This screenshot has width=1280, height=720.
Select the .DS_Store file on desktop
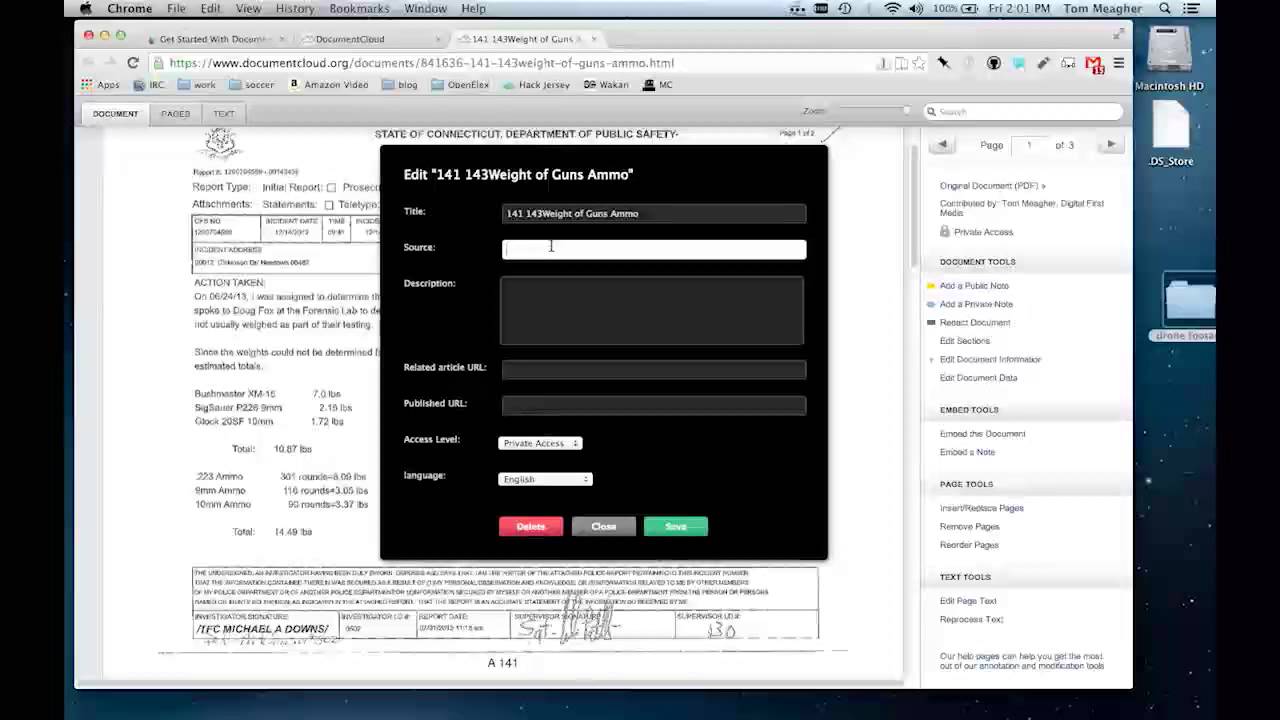click(1170, 135)
